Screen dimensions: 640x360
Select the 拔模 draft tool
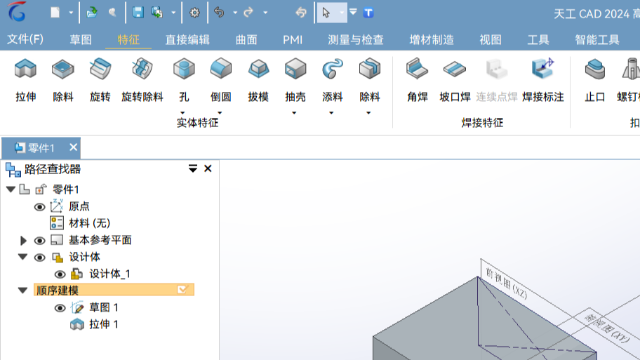click(x=258, y=79)
